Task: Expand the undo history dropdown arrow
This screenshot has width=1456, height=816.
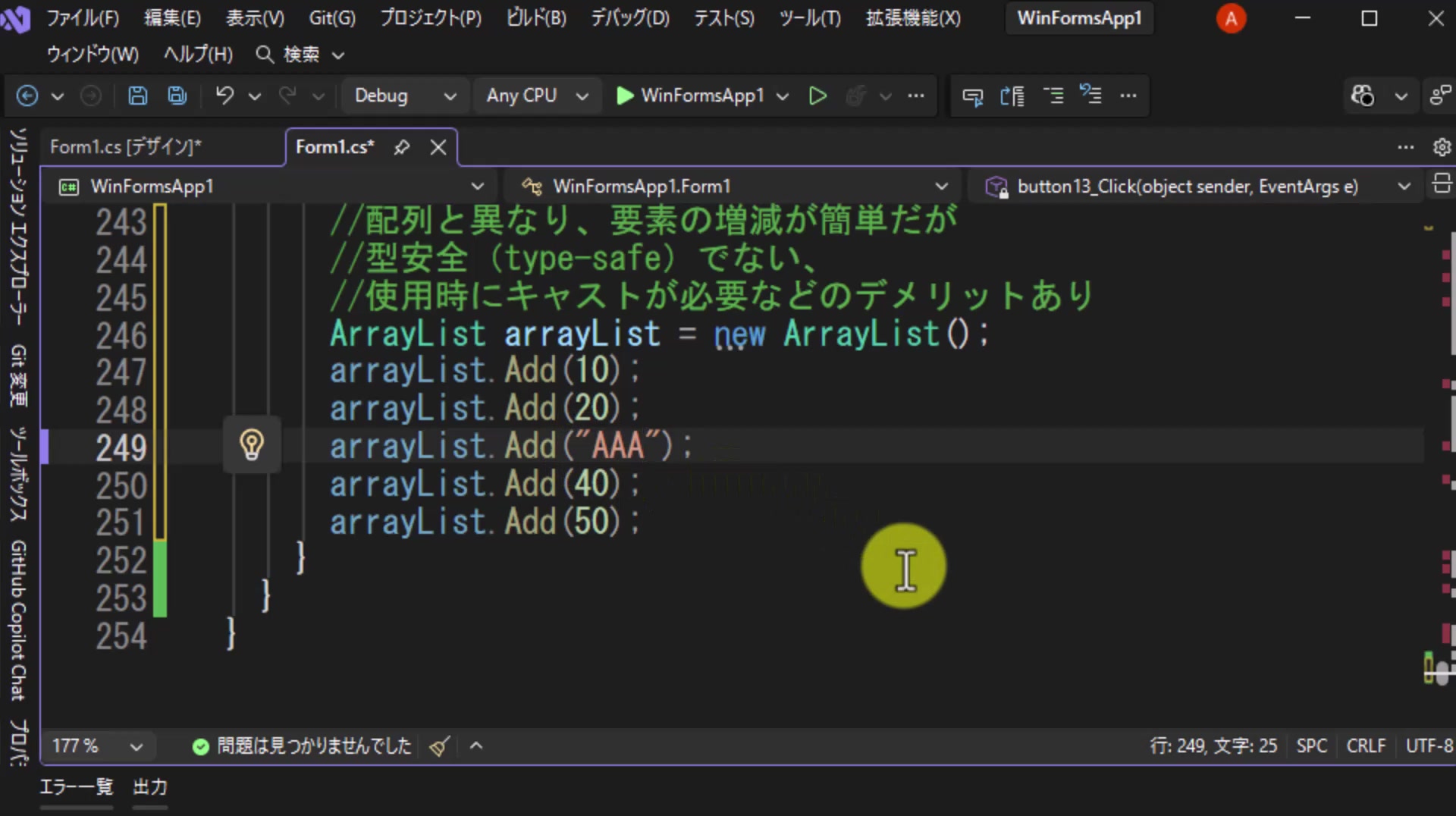Action: point(255,96)
